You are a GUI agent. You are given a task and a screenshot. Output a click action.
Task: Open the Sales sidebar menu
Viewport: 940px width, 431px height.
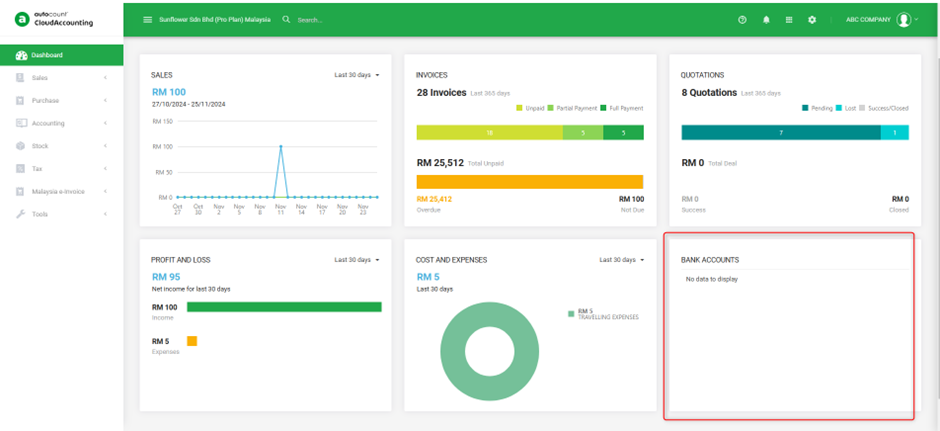click(x=62, y=78)
